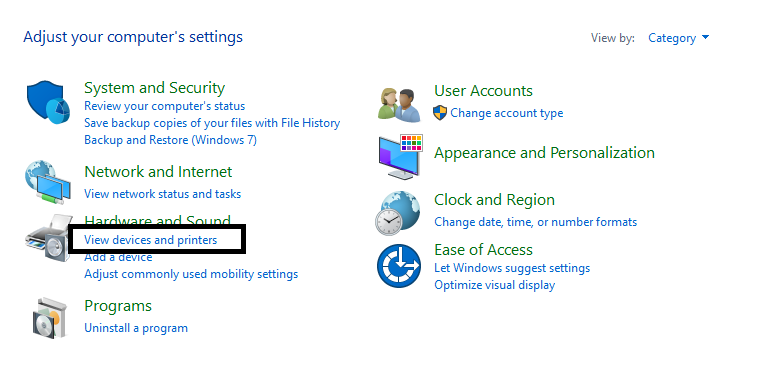Image resolution: width=783 pixels, height=387 pixels.
Task: Click the Network and Internet globe icon
Action: pos(48,182)
